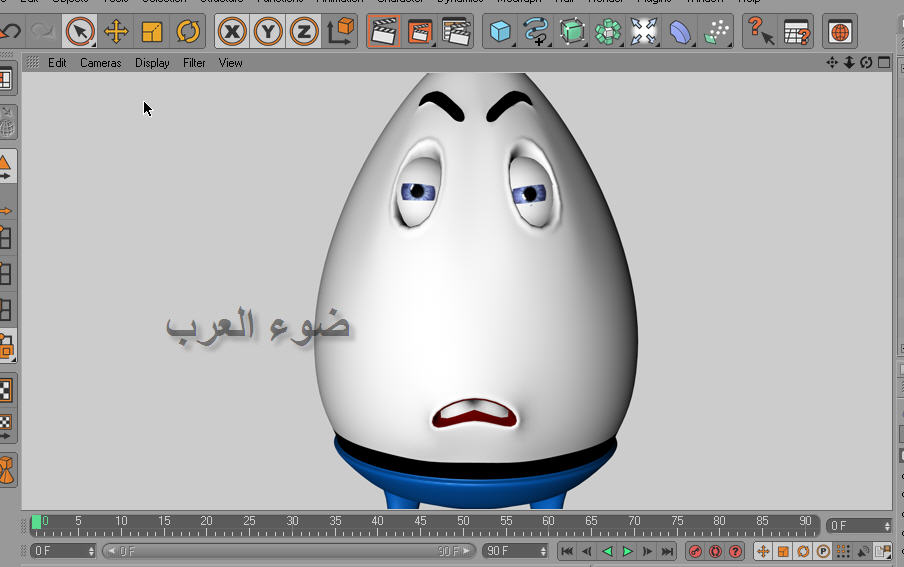Open the viewport View menu
Image resolution: width=904 pixels, height=567 pixels.
tap(230, 63)
